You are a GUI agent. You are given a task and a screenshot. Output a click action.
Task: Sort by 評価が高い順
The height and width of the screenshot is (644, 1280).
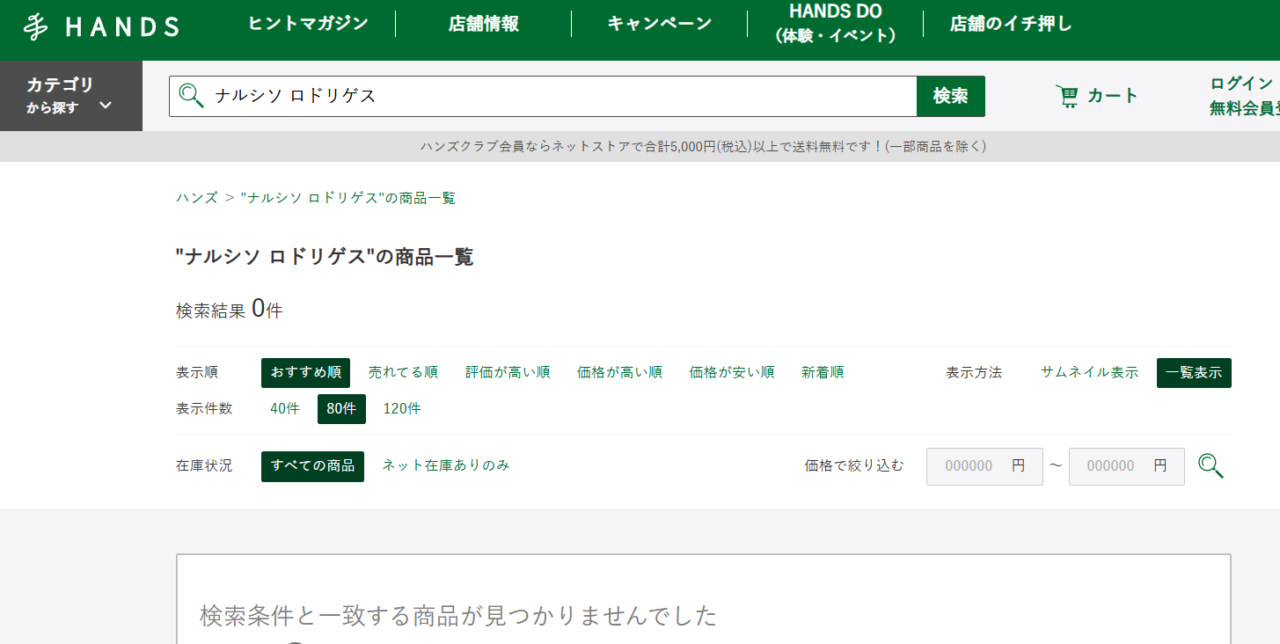coord(508,373)
